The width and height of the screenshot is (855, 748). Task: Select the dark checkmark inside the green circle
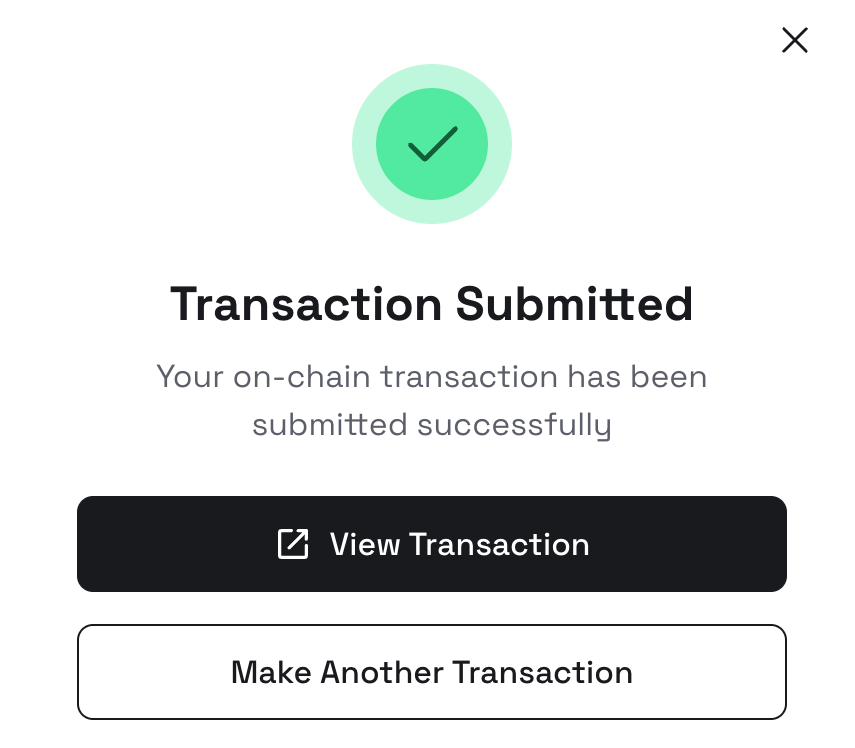pos(431,145)
